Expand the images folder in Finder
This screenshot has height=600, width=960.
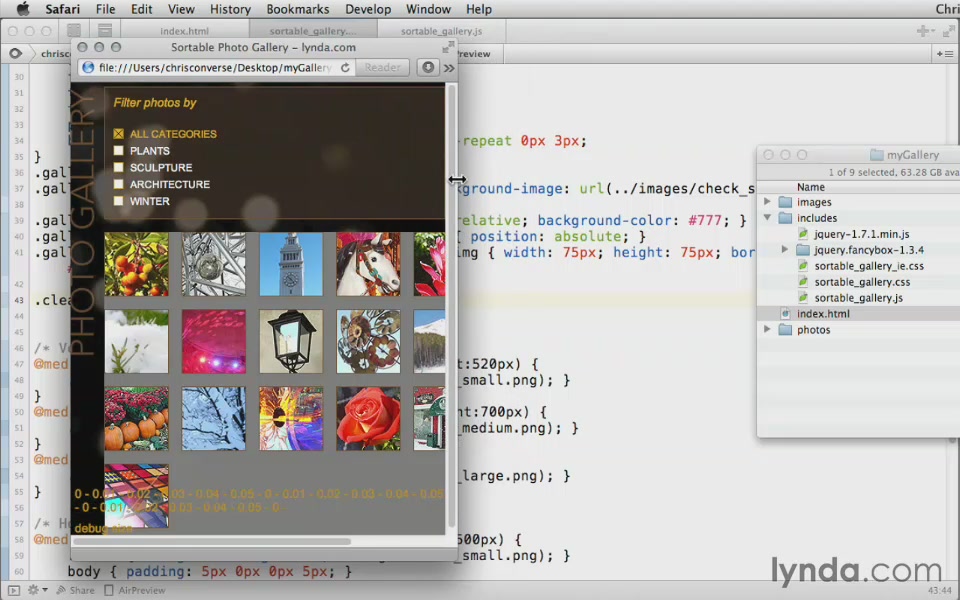(768, 202)
